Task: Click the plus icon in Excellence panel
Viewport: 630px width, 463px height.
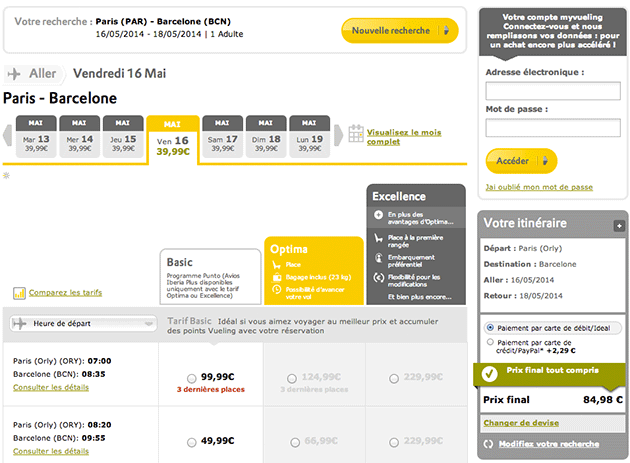Action: coord(378,215)
